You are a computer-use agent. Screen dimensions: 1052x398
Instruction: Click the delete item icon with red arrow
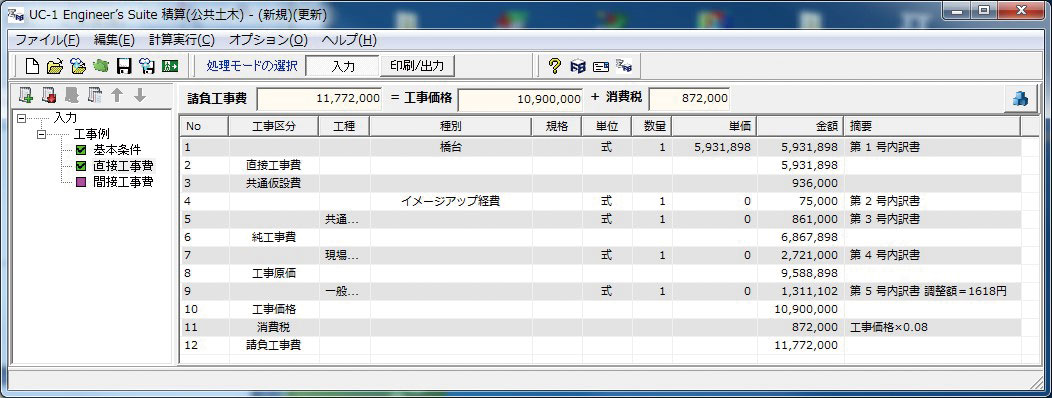(49, 95)
